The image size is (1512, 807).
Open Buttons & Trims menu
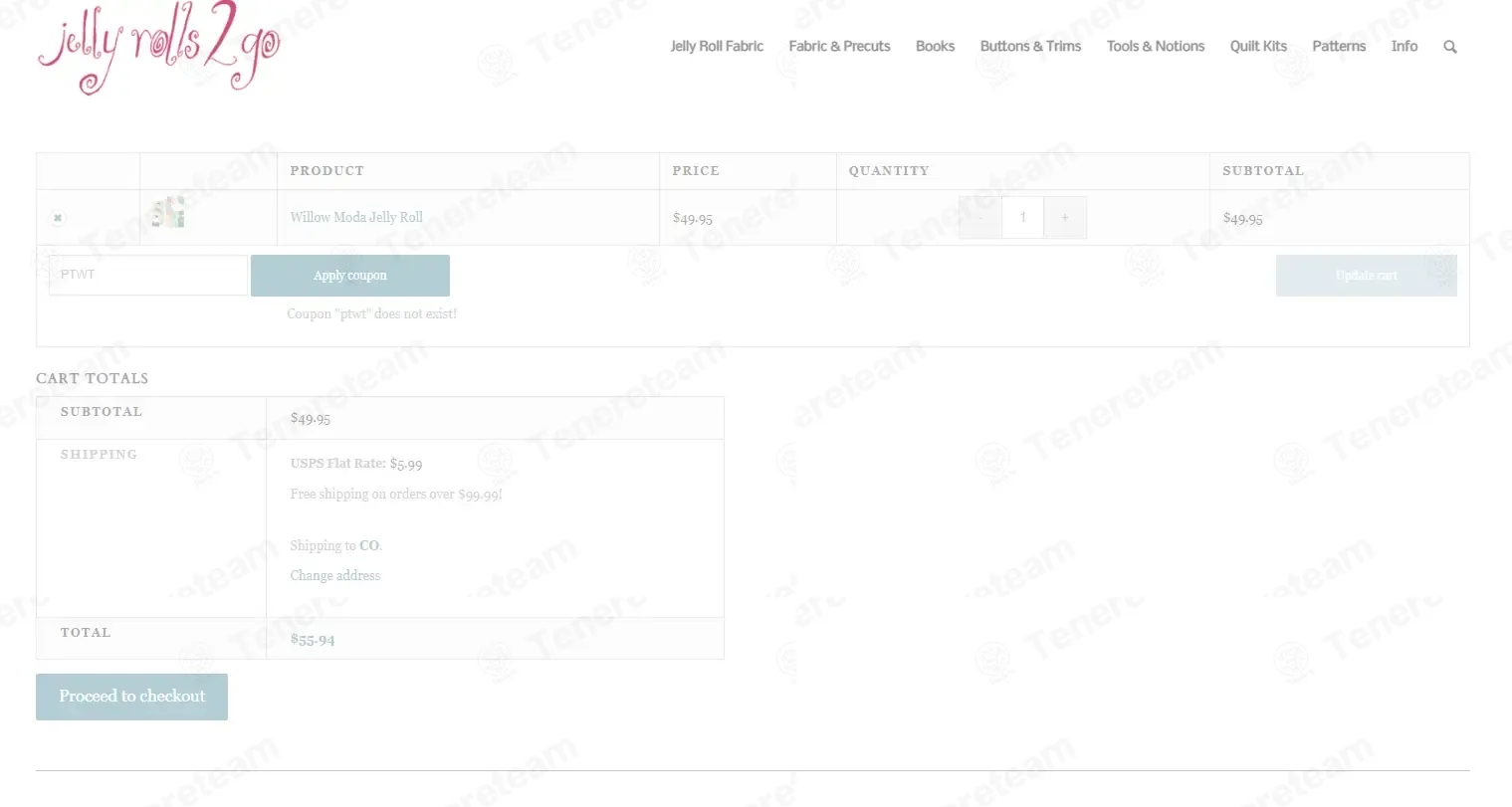point(1030,46)
